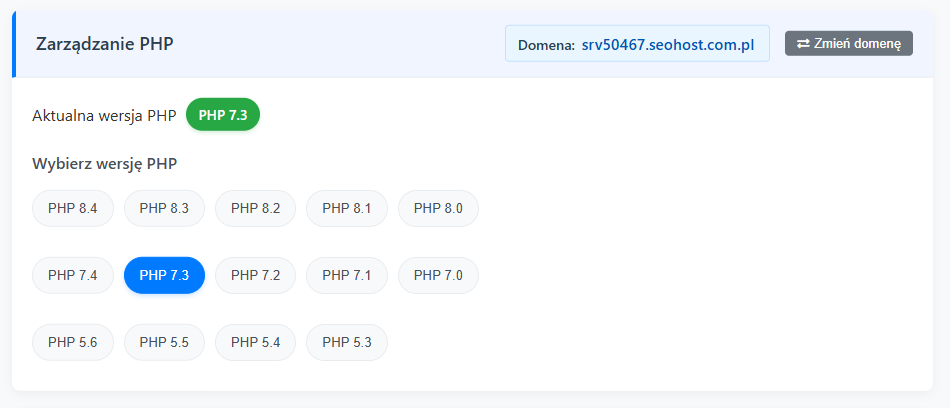This screenshot has height=408, width=950.
Task: Click the swap arrows icon on Zmień domenę
Action: (x=802, y=43)
